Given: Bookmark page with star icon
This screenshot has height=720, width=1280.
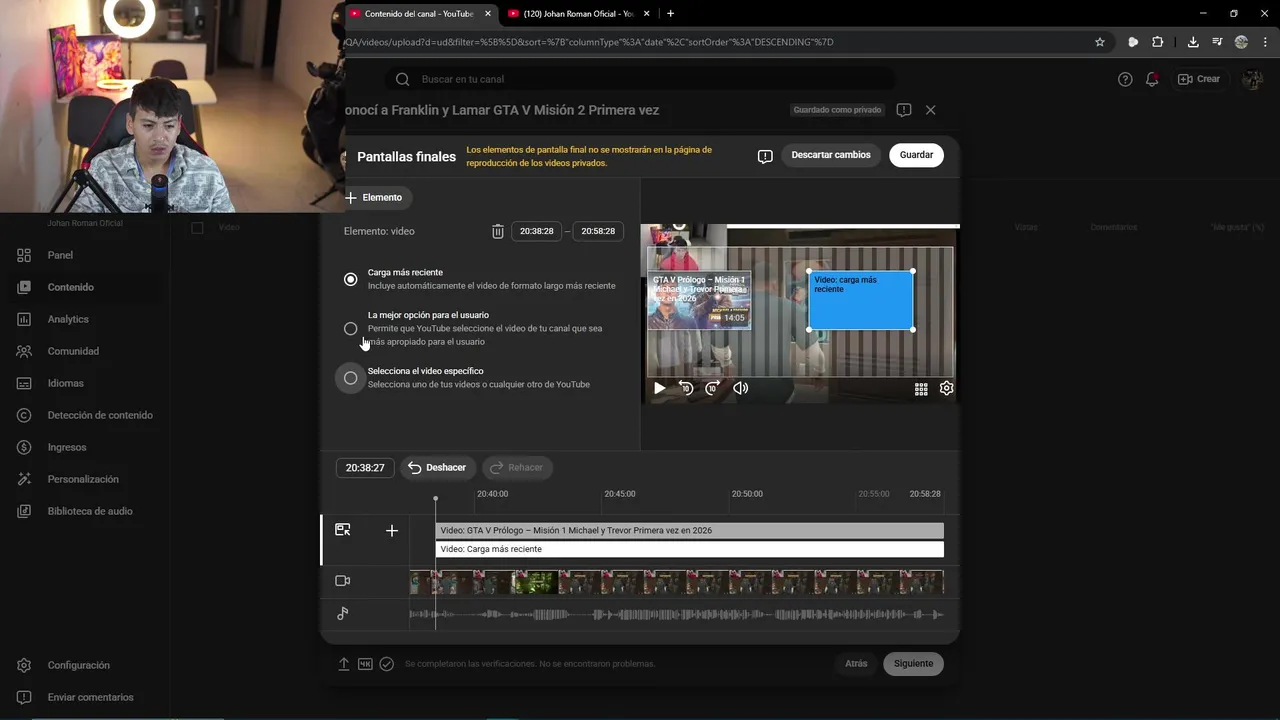Looking at the screenshot, I should click(x=1100, y=42).
